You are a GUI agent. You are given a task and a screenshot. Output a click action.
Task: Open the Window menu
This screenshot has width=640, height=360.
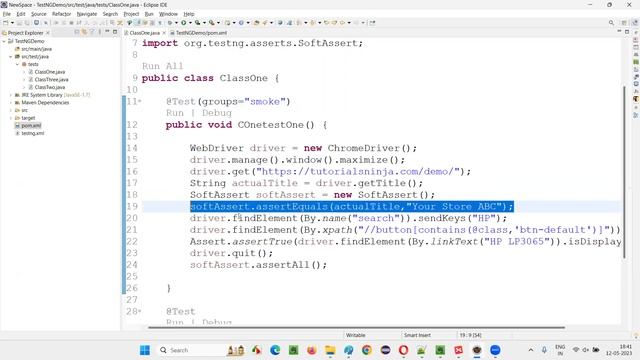point(168,14)
